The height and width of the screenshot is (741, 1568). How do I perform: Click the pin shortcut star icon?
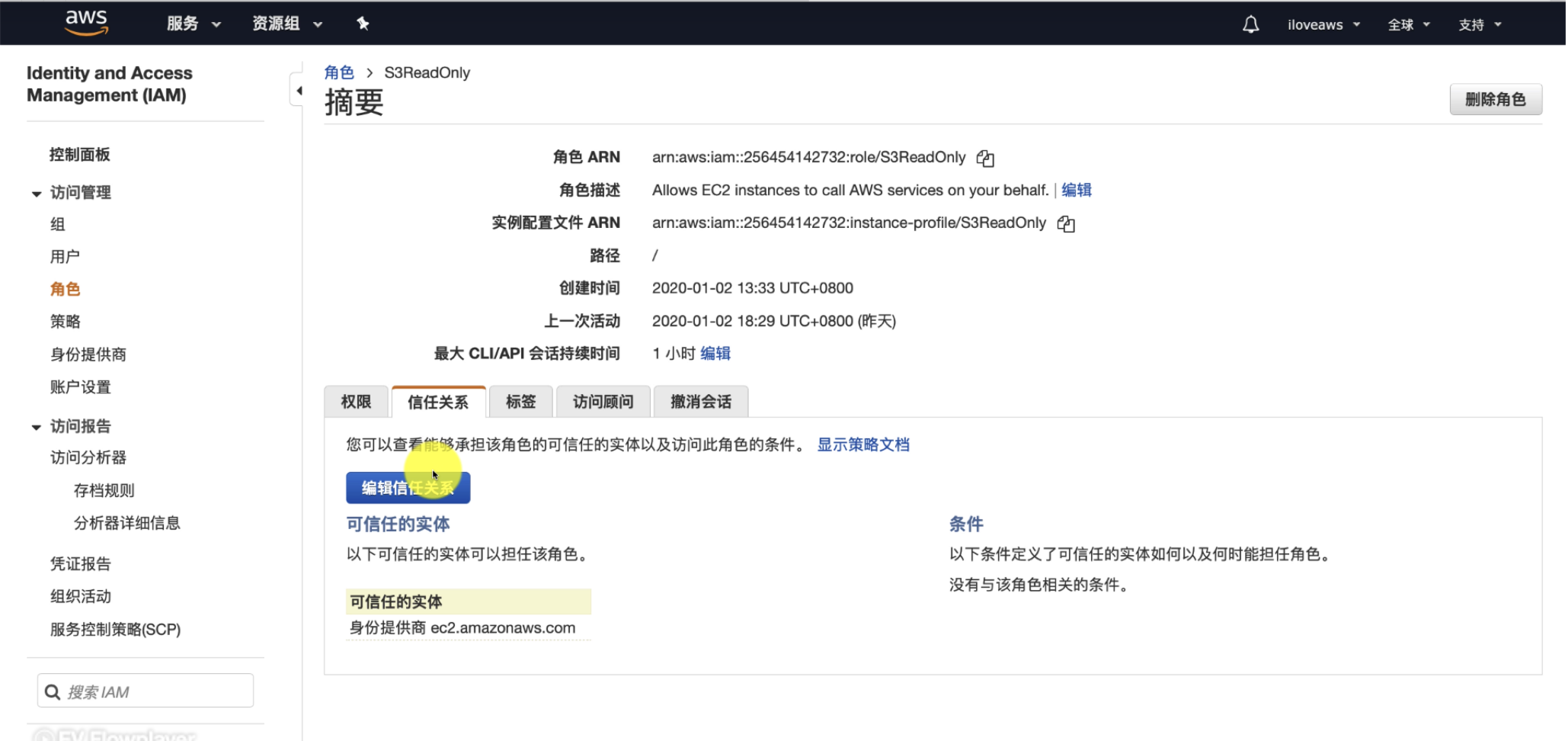[363, 24]
